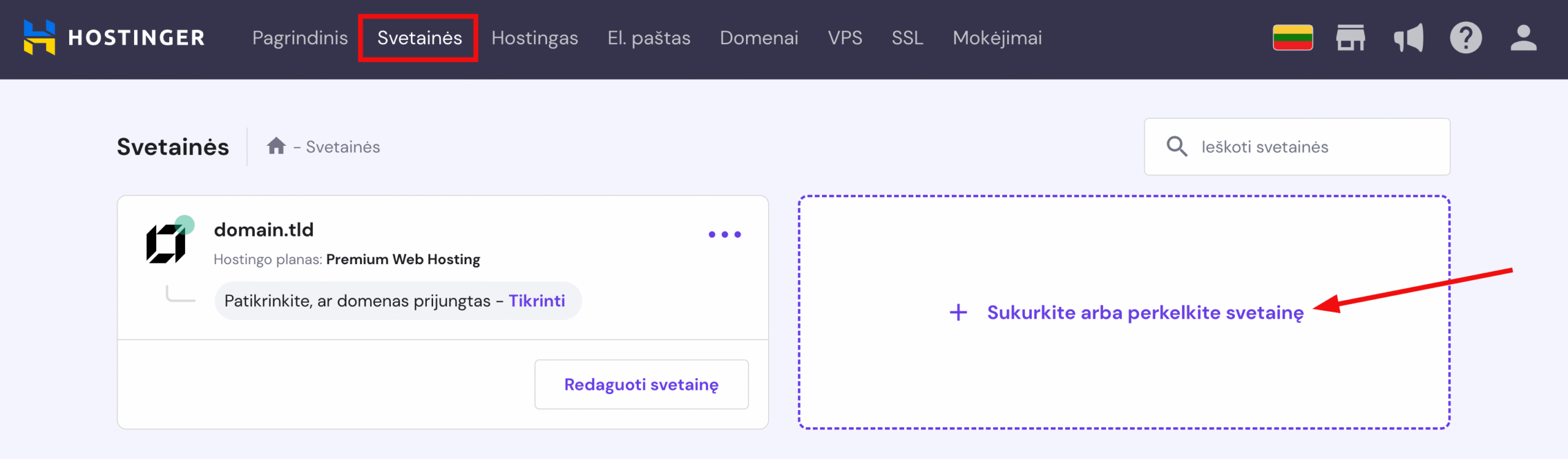Click the Tikrinti domain check link
The width and height of the screenshot is (1568, 459).
pos(537,301)
